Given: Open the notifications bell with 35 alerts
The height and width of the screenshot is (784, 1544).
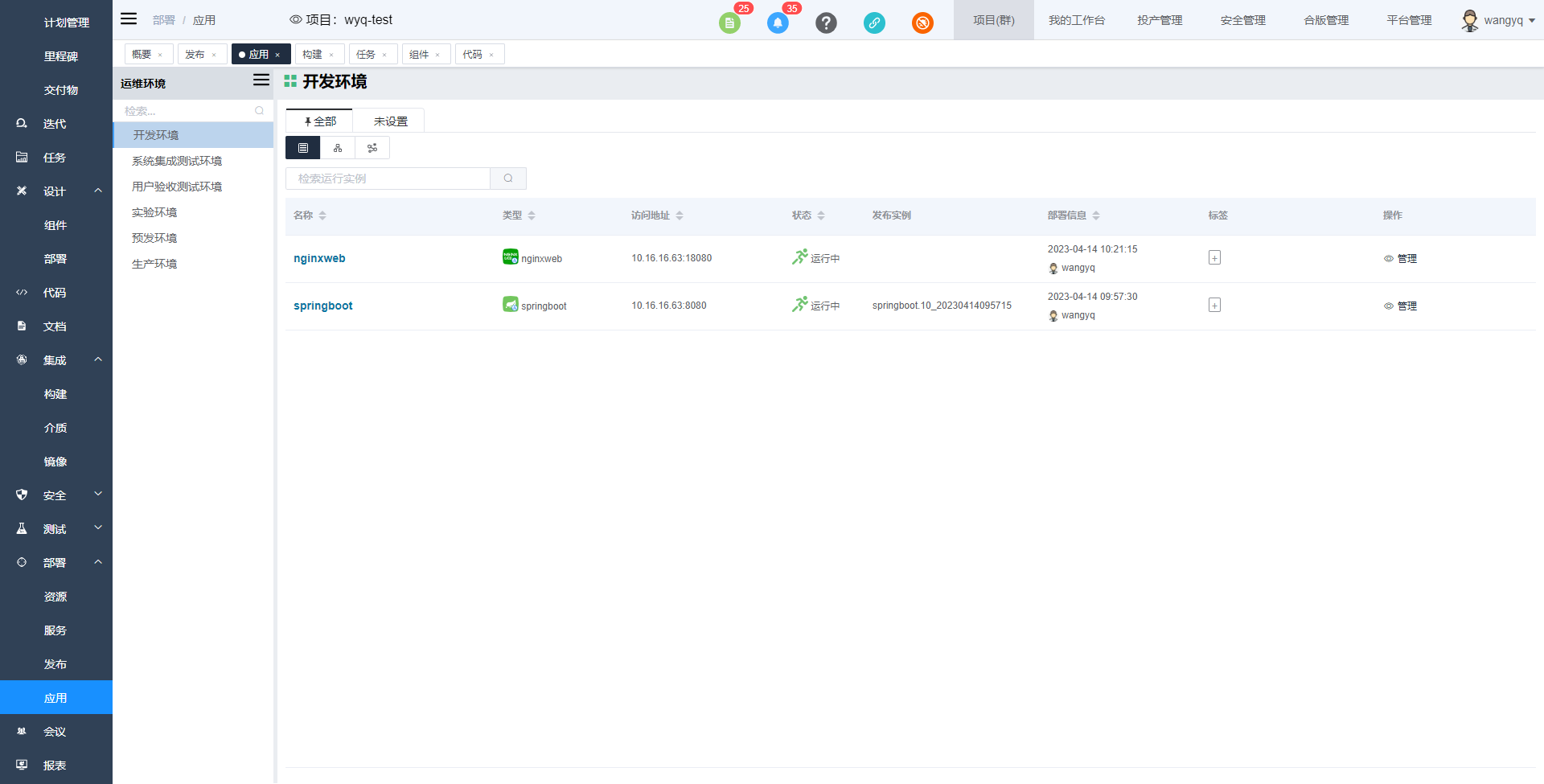Looking at the screenshot, I should 777,23.
